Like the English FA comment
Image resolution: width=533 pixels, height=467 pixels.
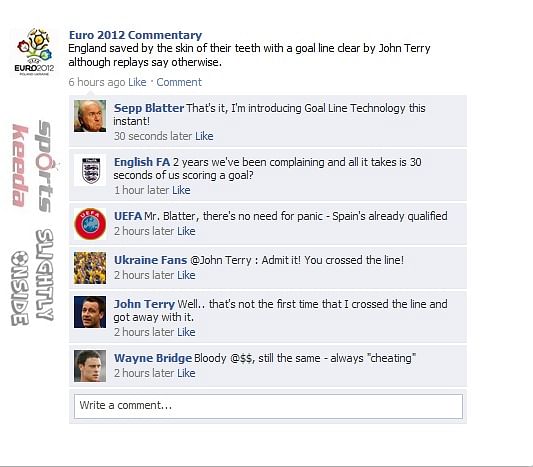[181, 190]
